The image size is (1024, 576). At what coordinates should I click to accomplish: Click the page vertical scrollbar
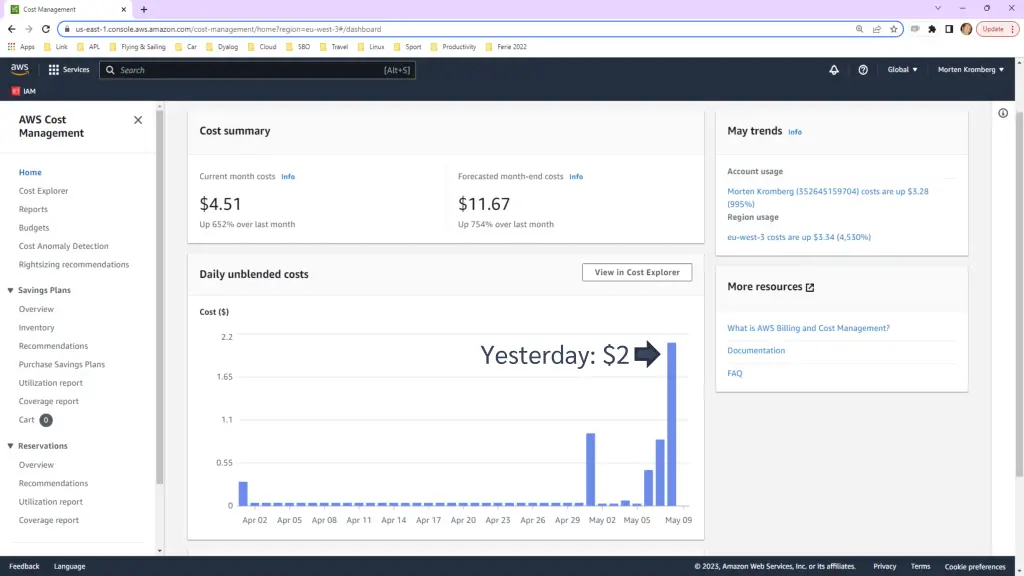(1019, 294)
